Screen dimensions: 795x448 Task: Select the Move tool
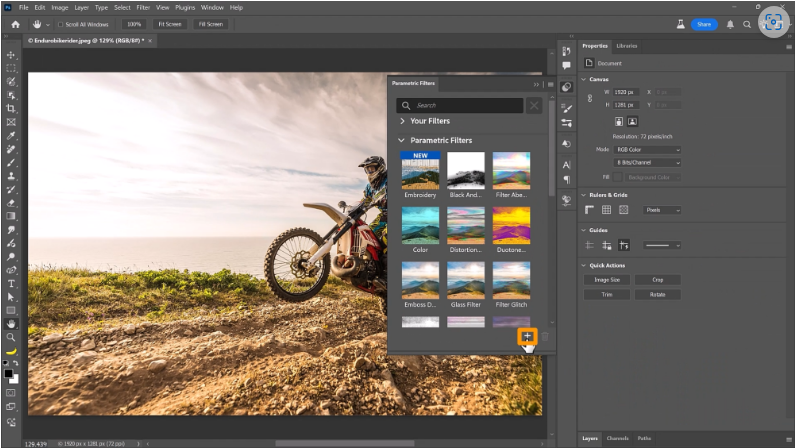click(x=11, y=55)
